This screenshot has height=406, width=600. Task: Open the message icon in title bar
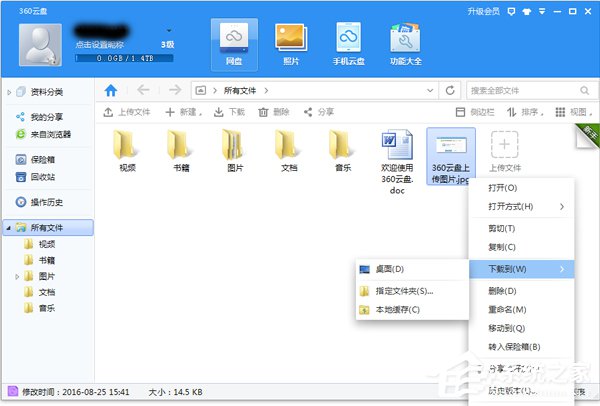[x=511, y=11]
